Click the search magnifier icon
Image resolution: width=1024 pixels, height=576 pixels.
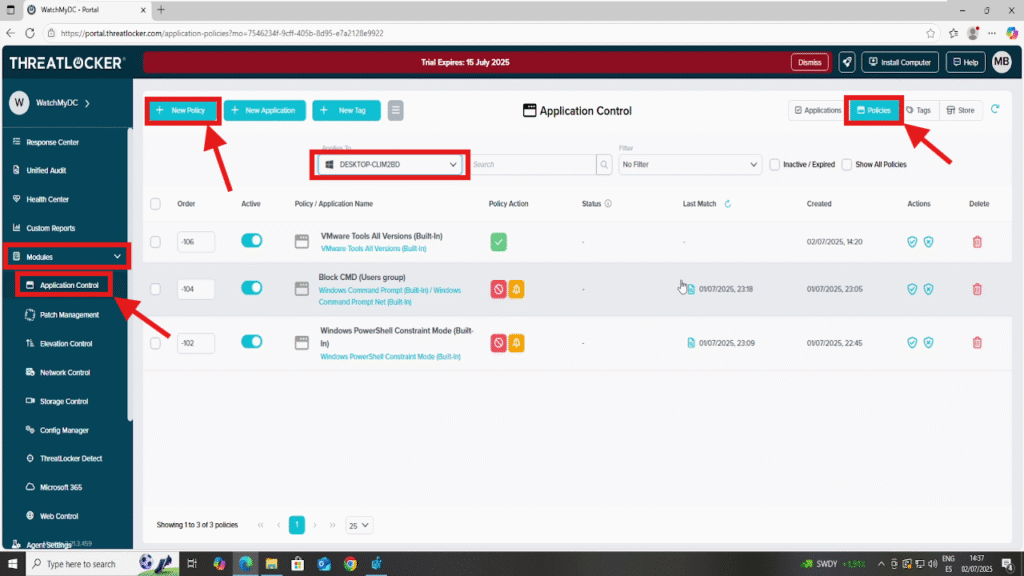[x=604, y=165]
